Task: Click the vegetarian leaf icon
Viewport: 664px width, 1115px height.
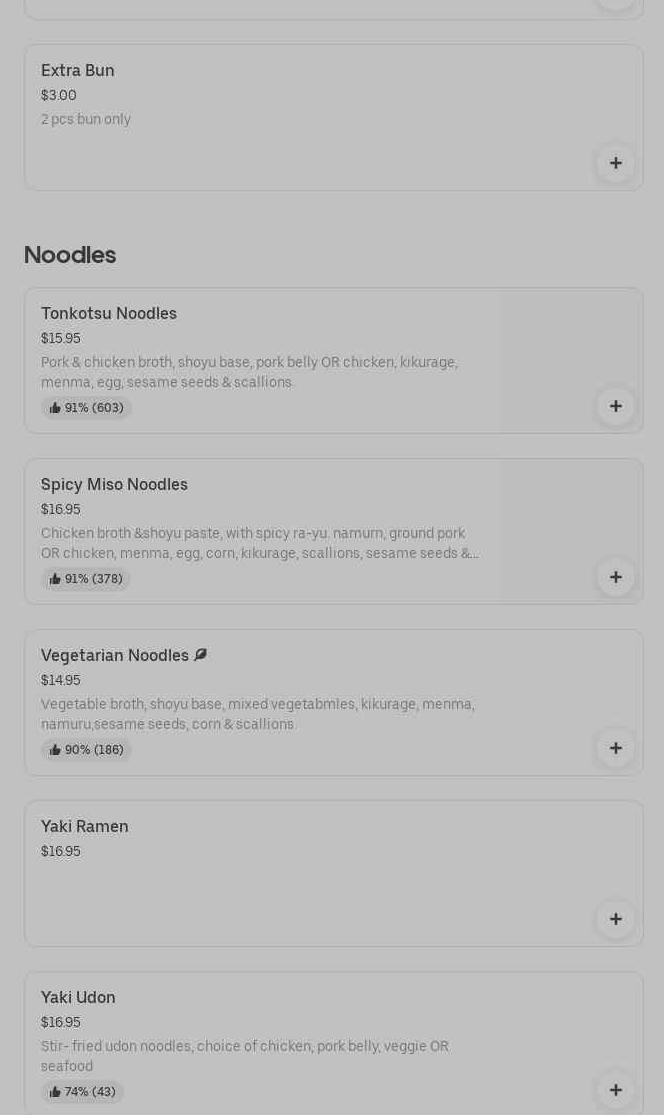Action: 200,655
